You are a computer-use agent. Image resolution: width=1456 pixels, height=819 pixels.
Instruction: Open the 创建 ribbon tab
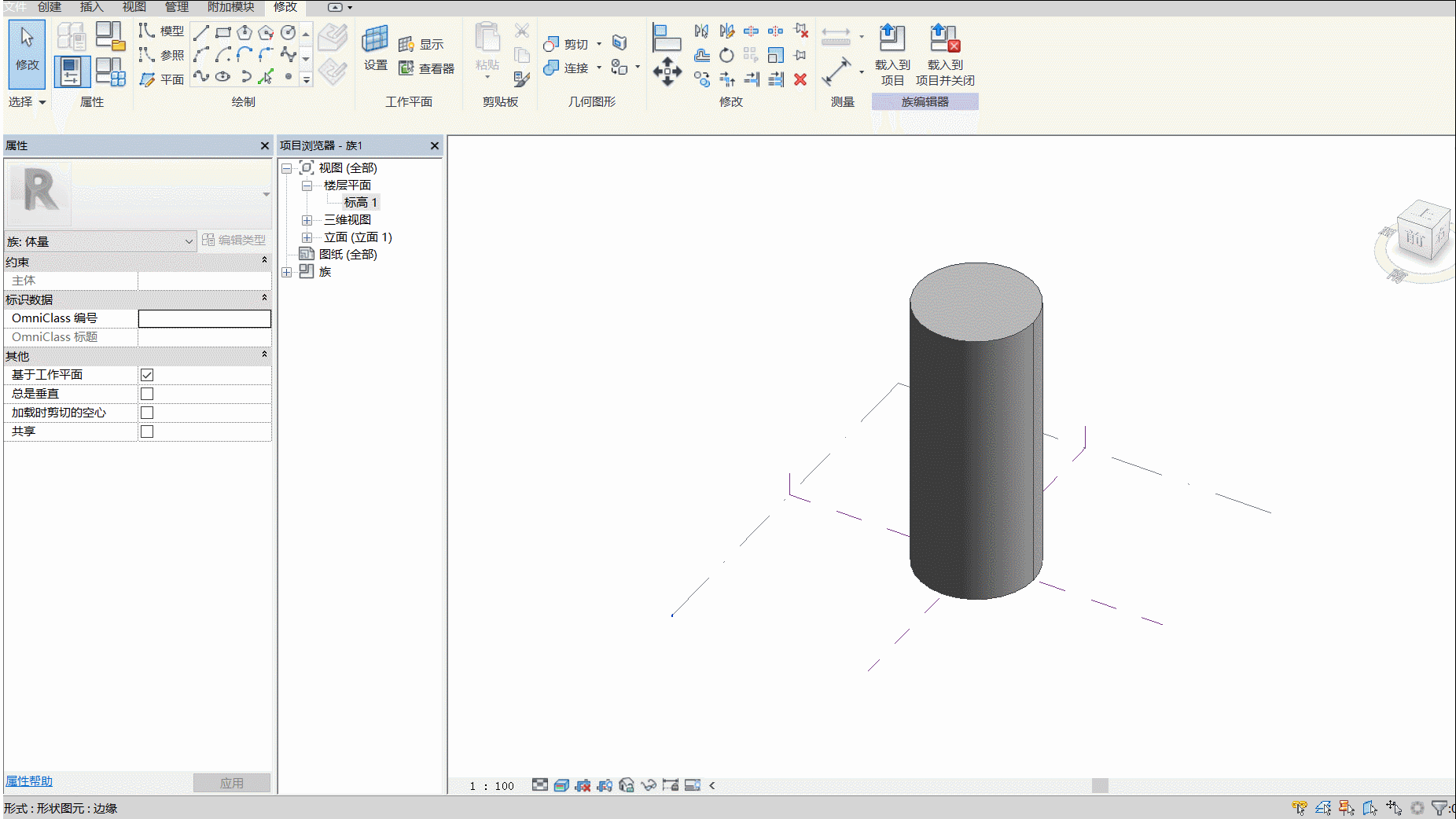tap(50, 7)
